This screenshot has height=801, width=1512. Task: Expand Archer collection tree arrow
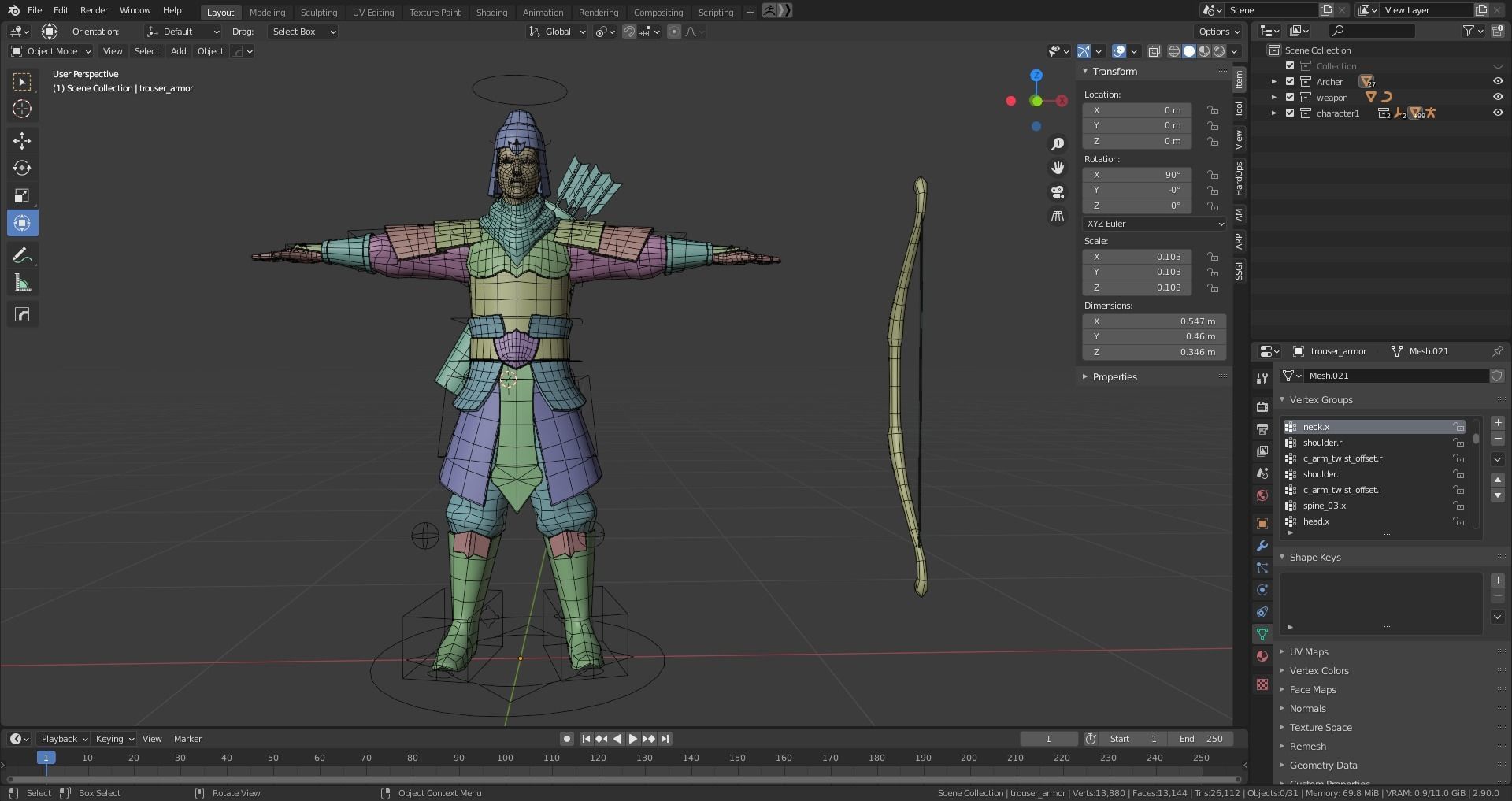click(1274, 82)
